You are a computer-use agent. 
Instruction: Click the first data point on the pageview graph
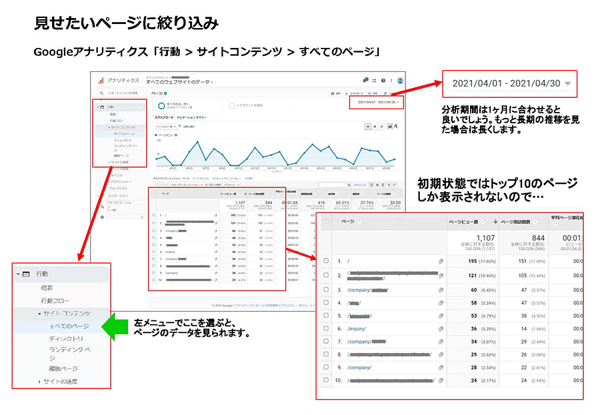pos(157,159)
